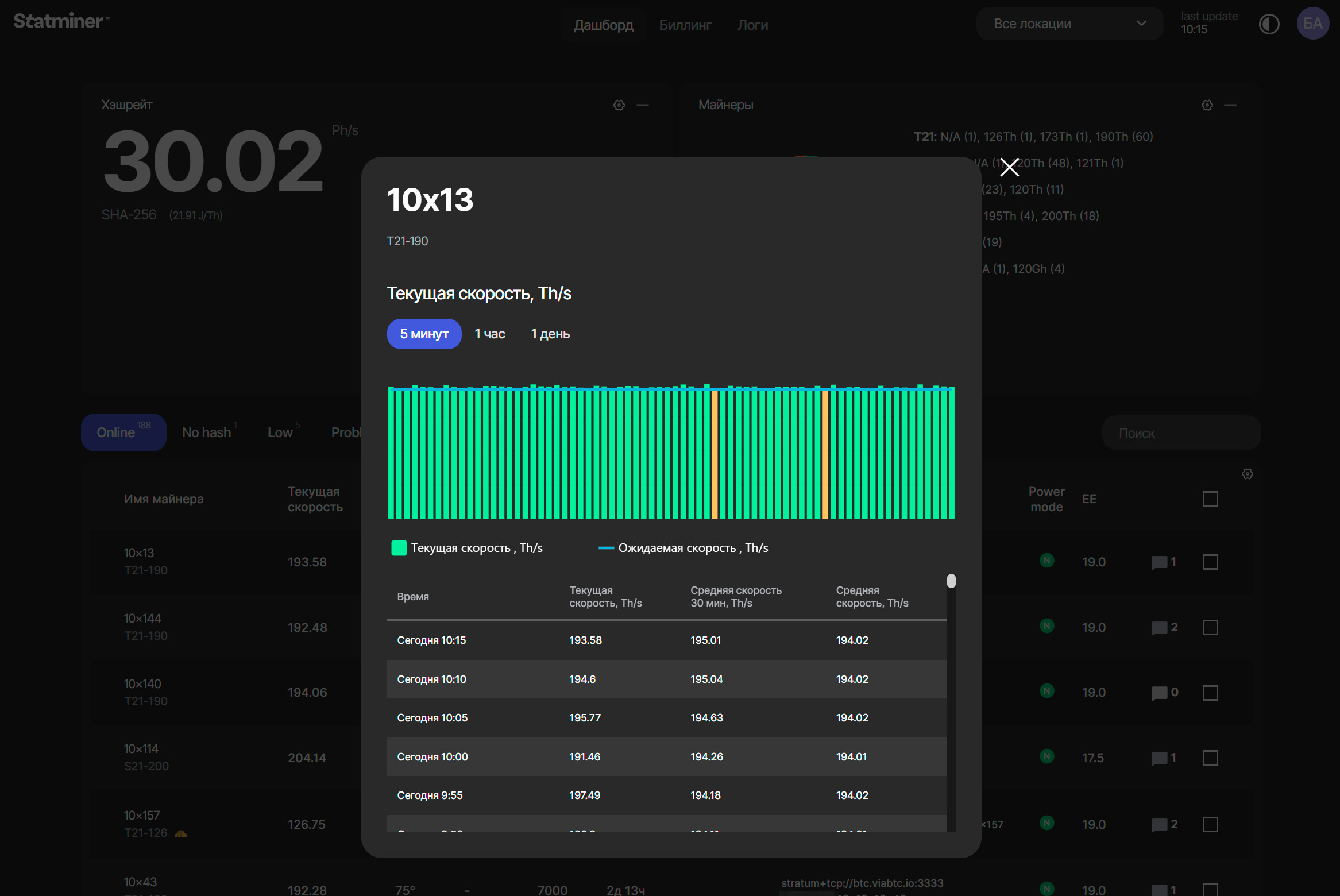Open miner table column settings gear
Image resolution: width=1340 pixels, height=896 pixels.
(x=1247, y=474)
